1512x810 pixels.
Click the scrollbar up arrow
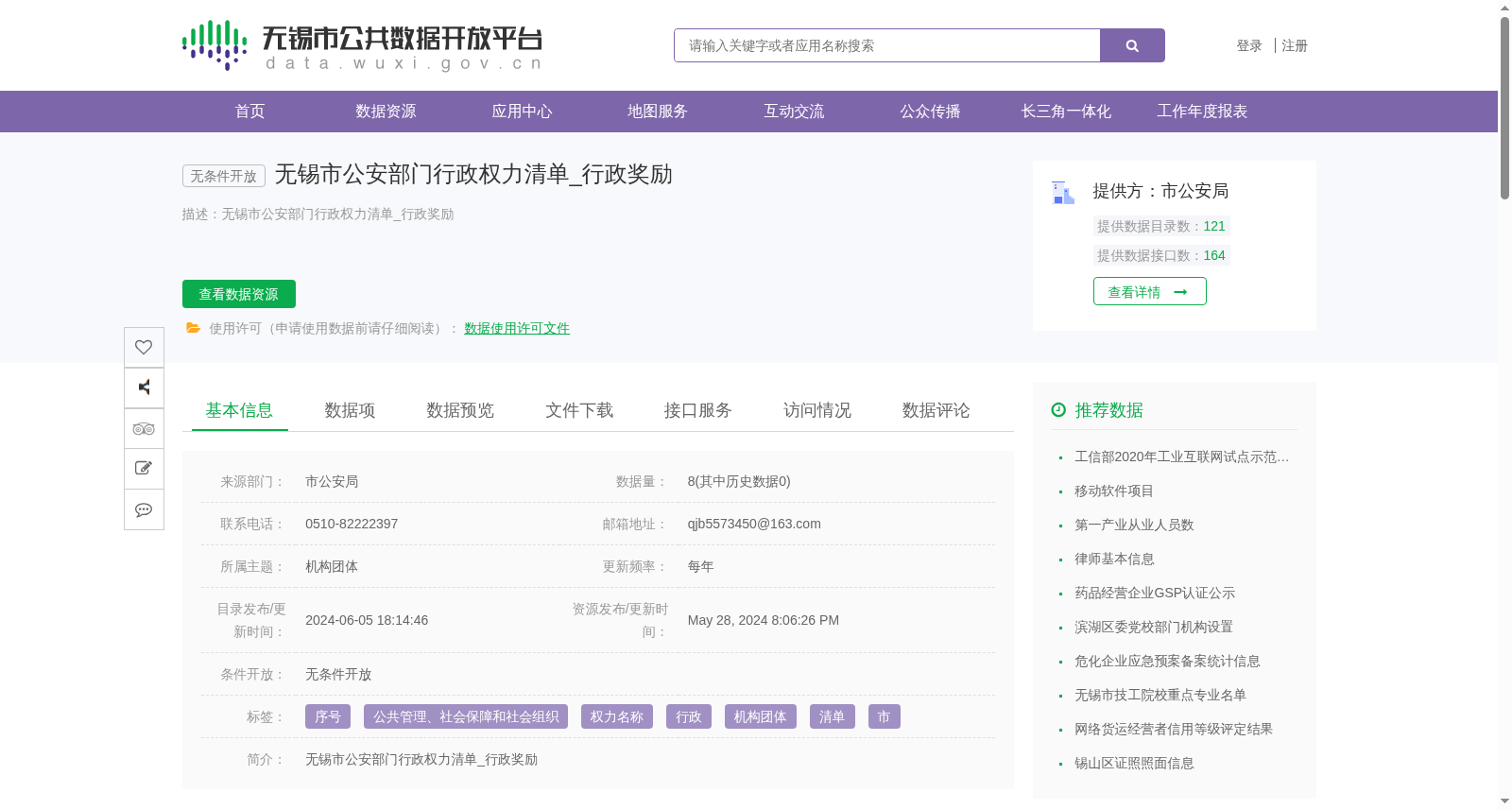point(1504,8)
